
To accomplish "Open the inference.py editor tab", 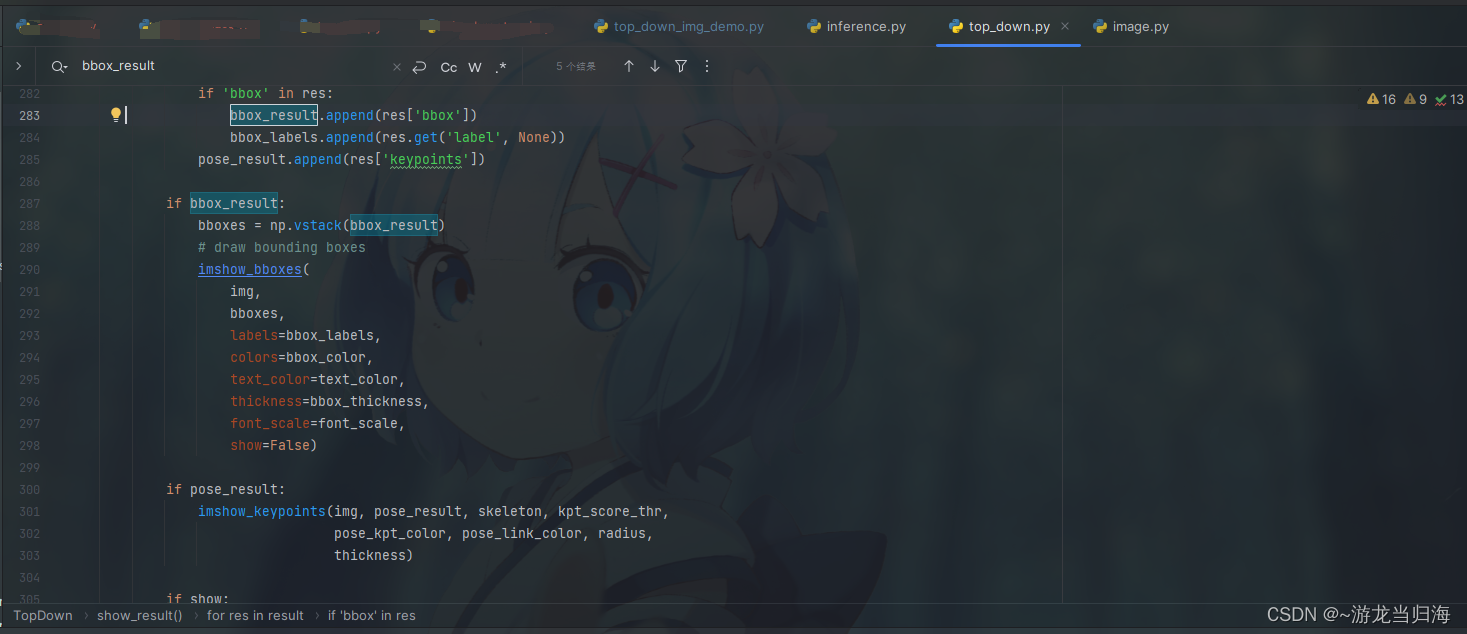I will [x=856, y=27].
